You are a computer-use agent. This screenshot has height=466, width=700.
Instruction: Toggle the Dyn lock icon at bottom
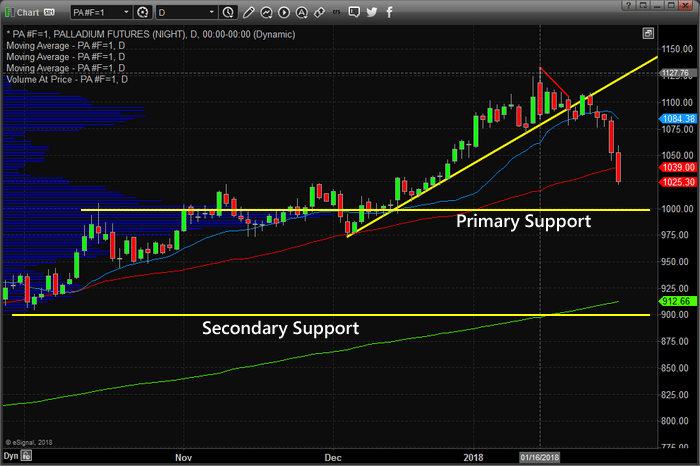(x=26, y=456)
